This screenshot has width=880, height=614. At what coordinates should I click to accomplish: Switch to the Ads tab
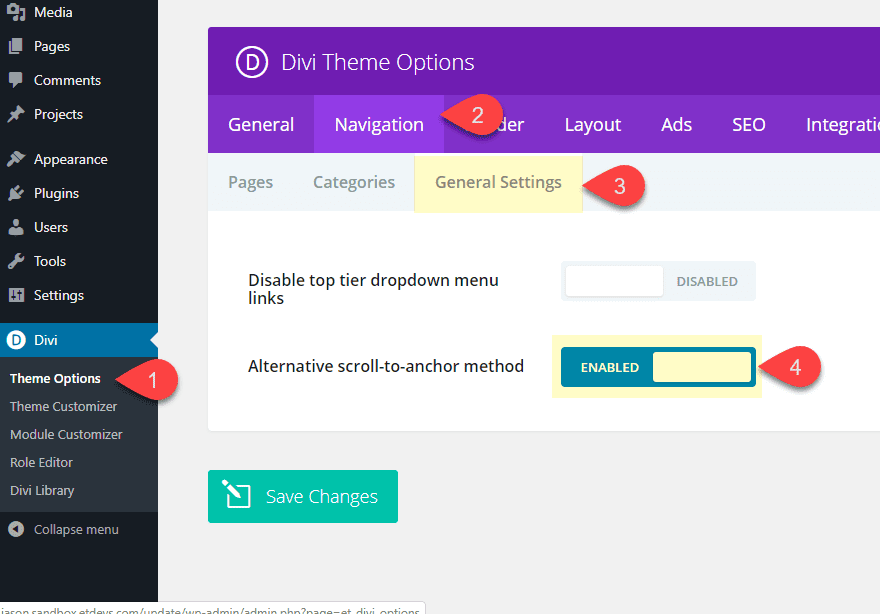[676, 124]
